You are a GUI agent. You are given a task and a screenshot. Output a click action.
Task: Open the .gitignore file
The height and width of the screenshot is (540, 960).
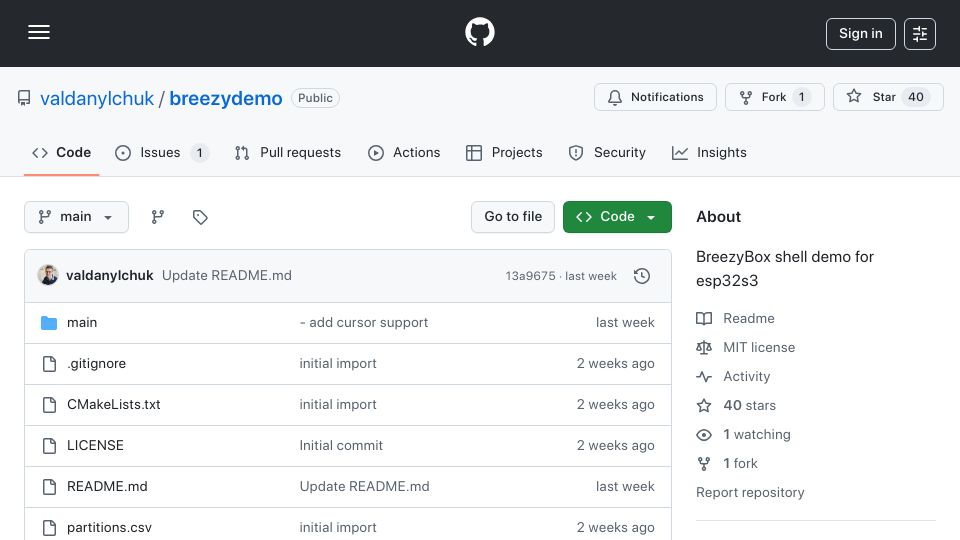tap(96, 364)
